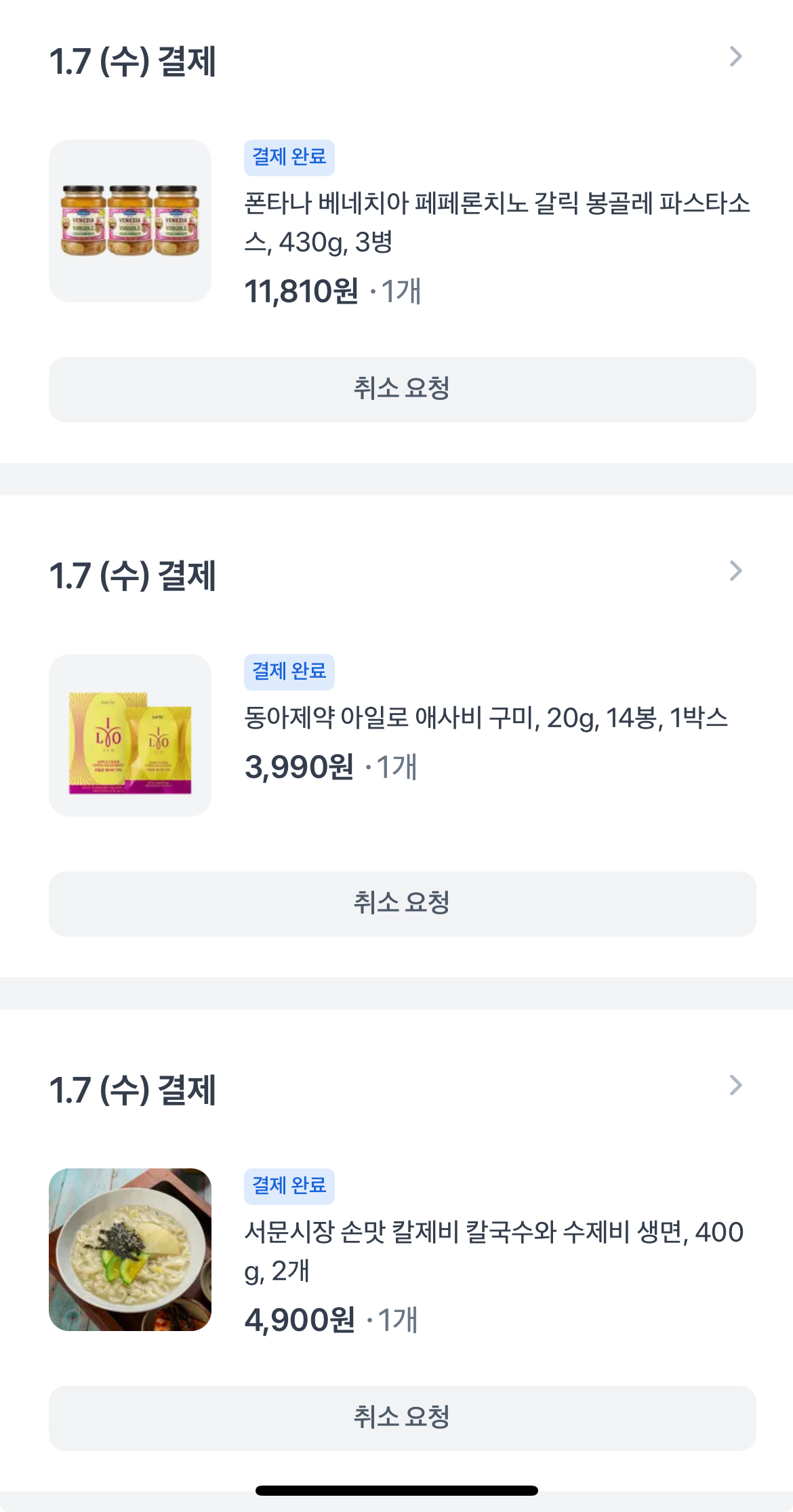
Task: Tap the 결제 완료 badge on pasta sauce
Action: coord(289,157)
